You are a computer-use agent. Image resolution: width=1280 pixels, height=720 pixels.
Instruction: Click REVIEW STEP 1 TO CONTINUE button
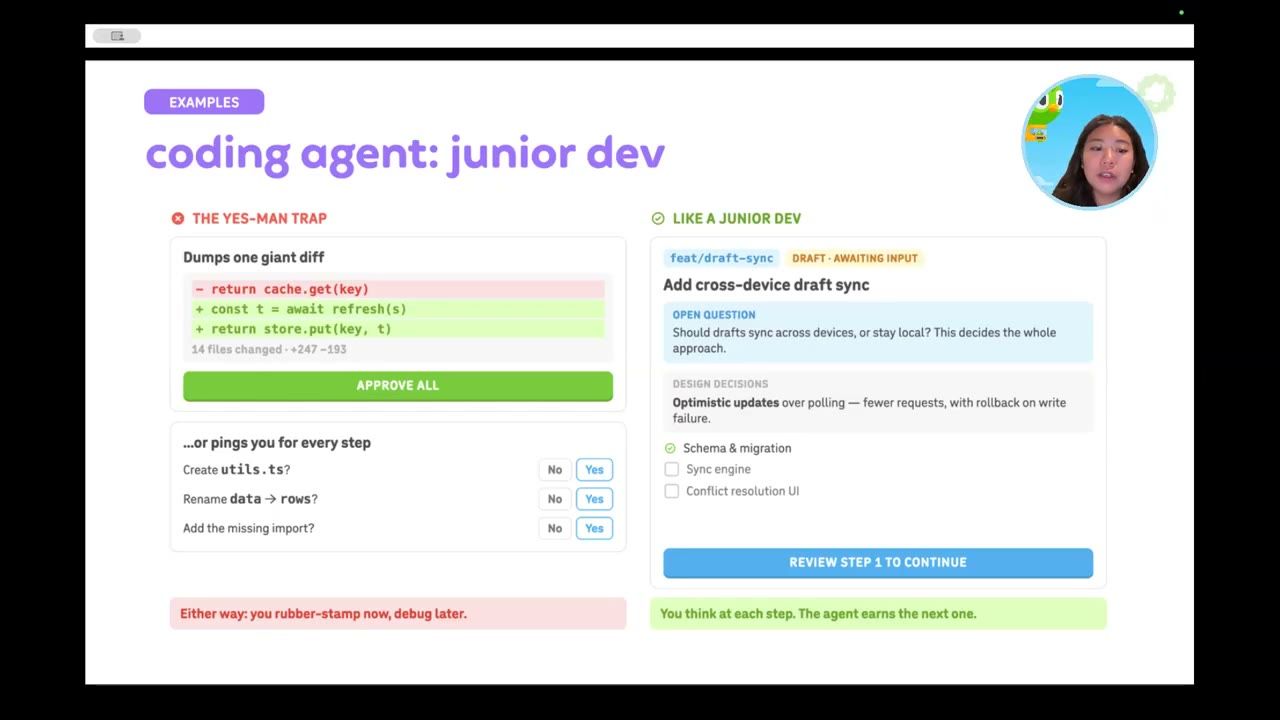[x=877, y=562]
